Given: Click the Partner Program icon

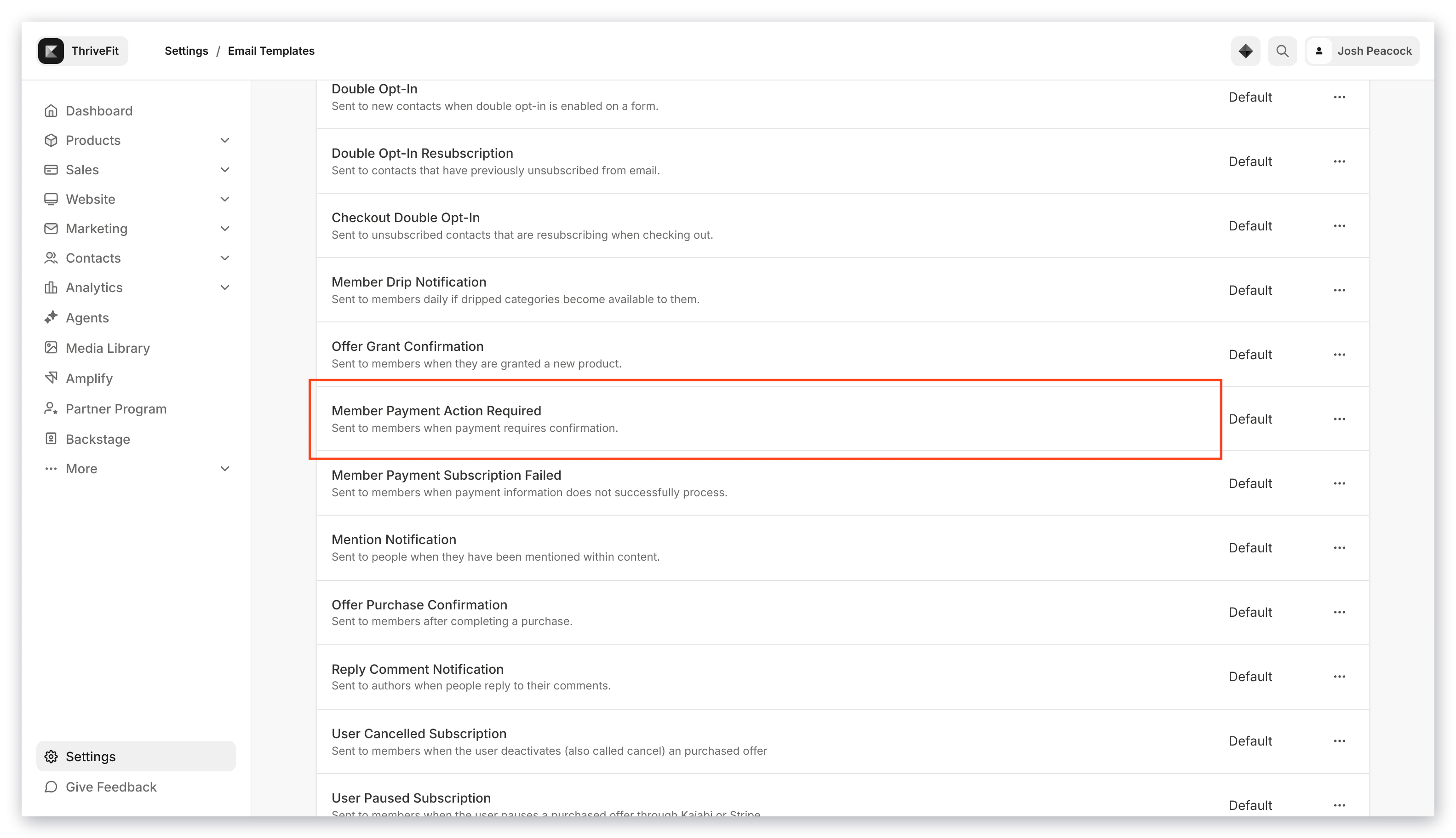Looking at the screenshot, I should tap(51, 408).
